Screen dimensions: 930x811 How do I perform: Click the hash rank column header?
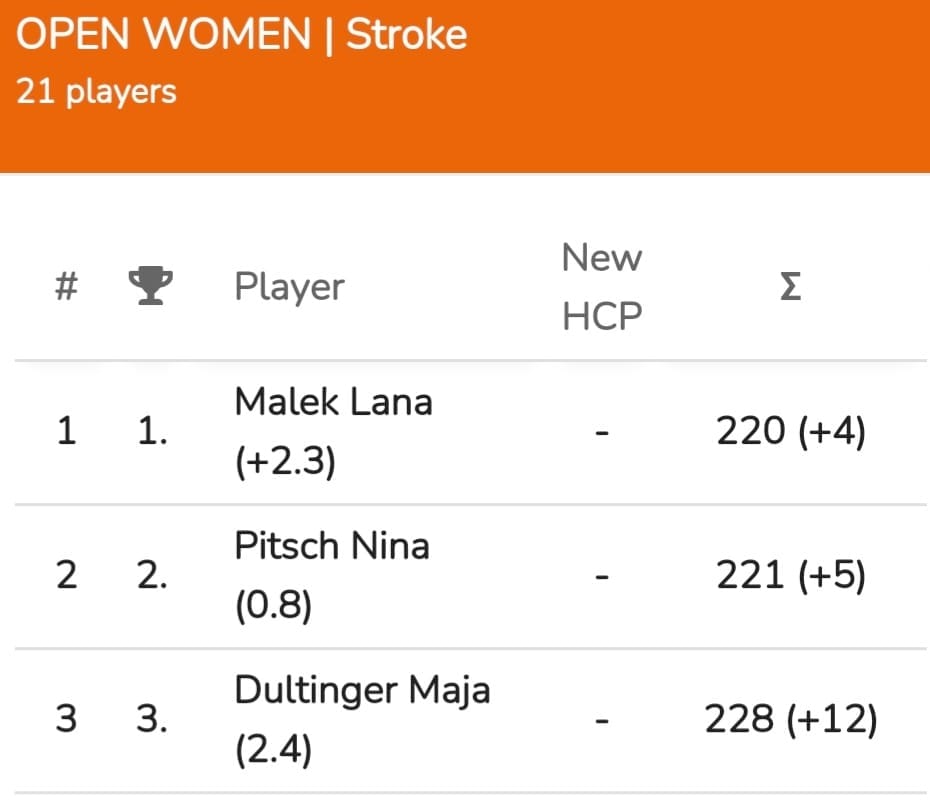click(66, 287)
